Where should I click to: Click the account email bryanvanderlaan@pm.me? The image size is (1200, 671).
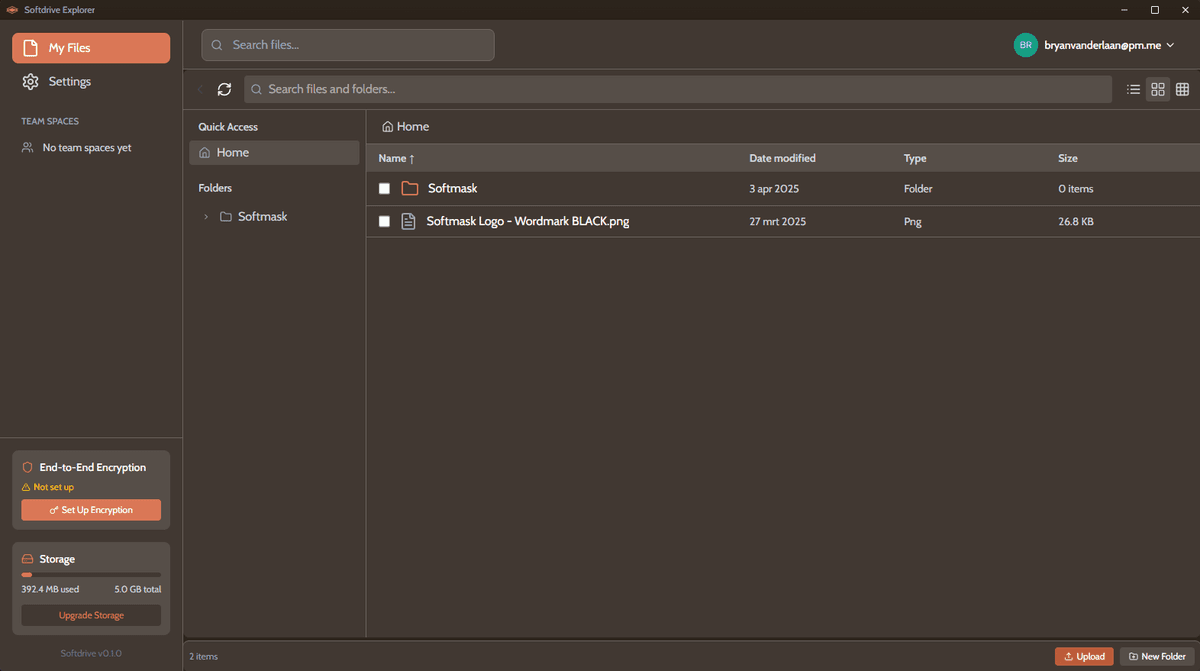coord(1102,45)
